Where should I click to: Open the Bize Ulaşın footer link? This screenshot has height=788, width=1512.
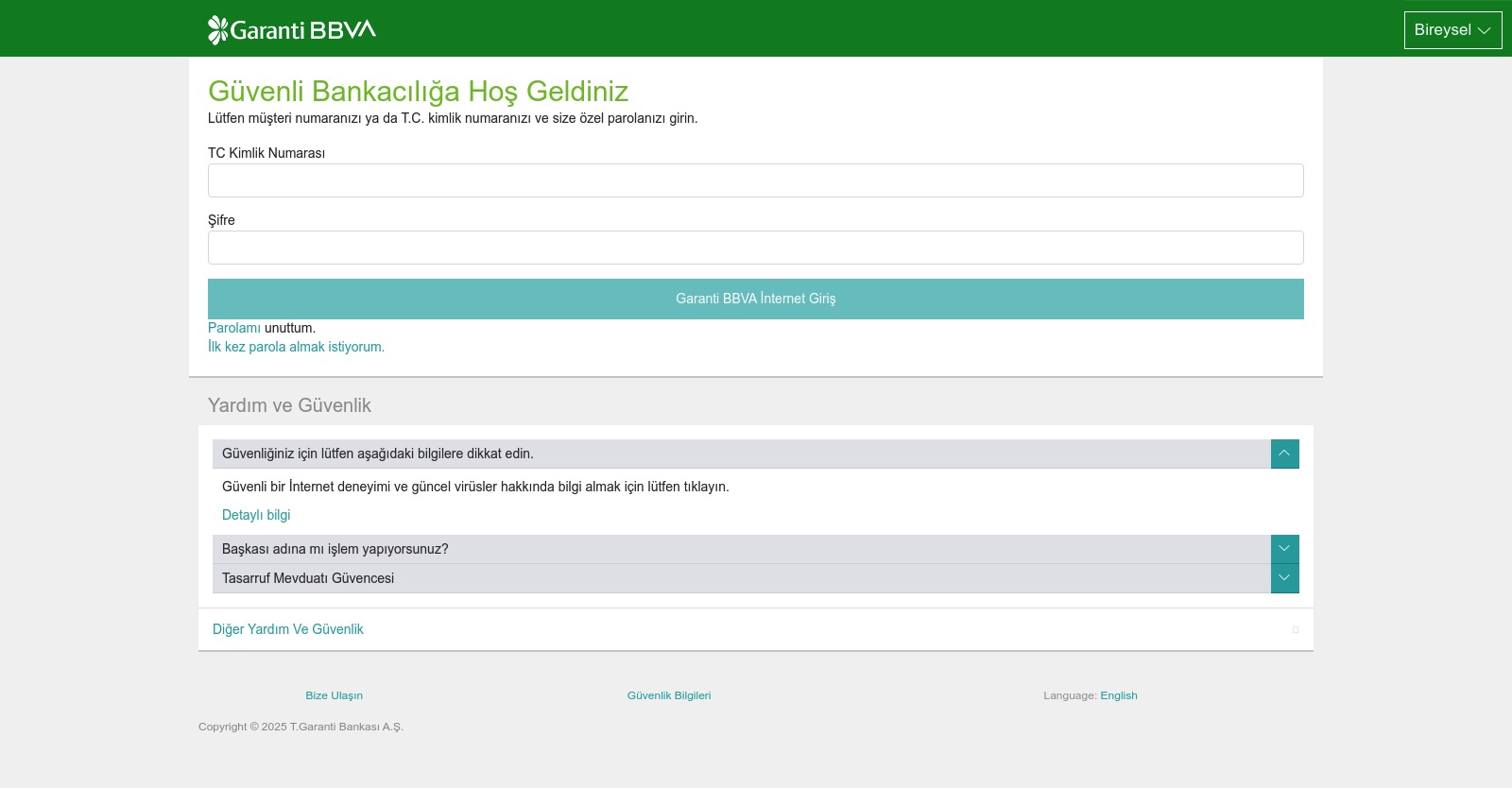coord(334,695)
